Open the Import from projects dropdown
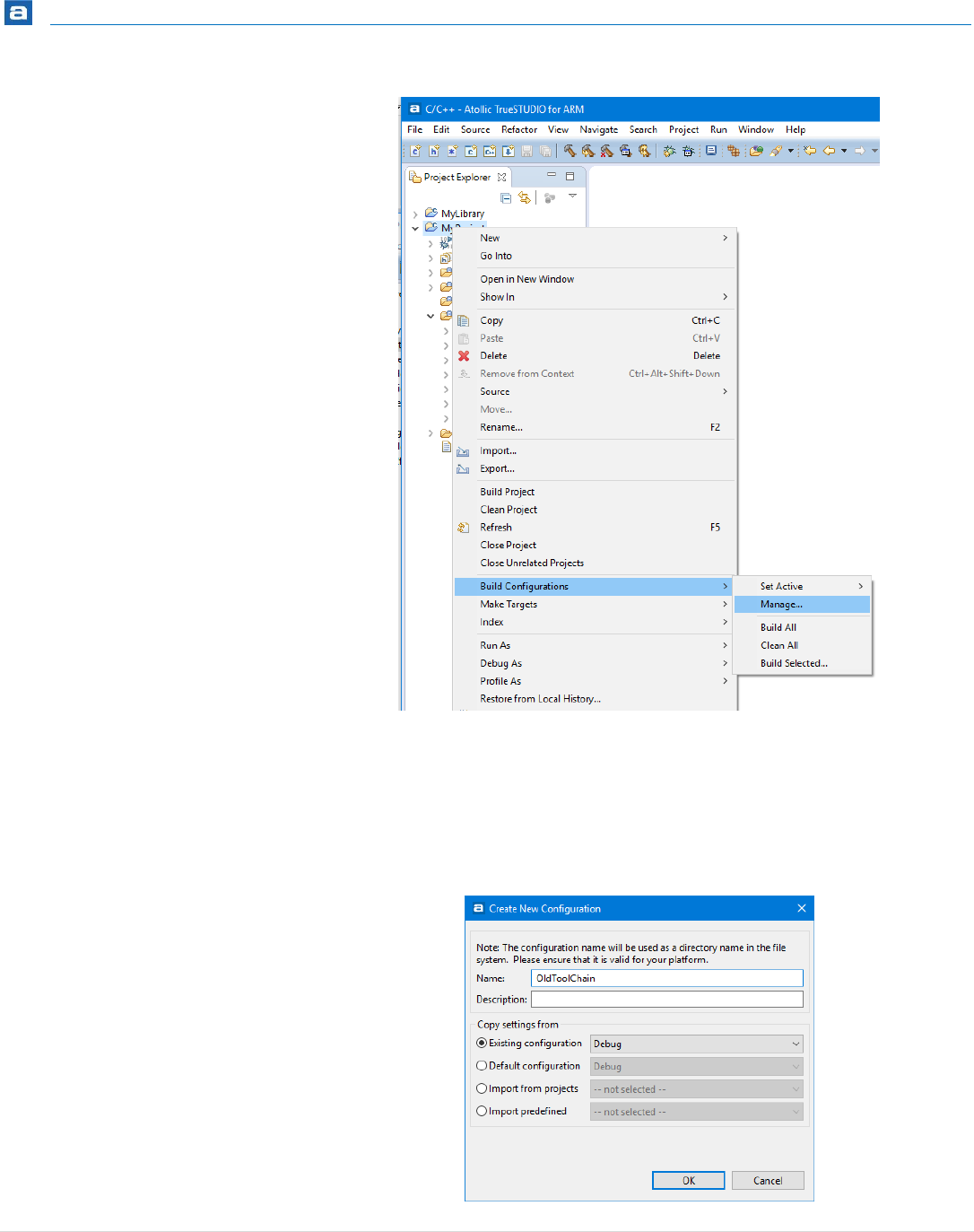 click(x=696, y=1089)
